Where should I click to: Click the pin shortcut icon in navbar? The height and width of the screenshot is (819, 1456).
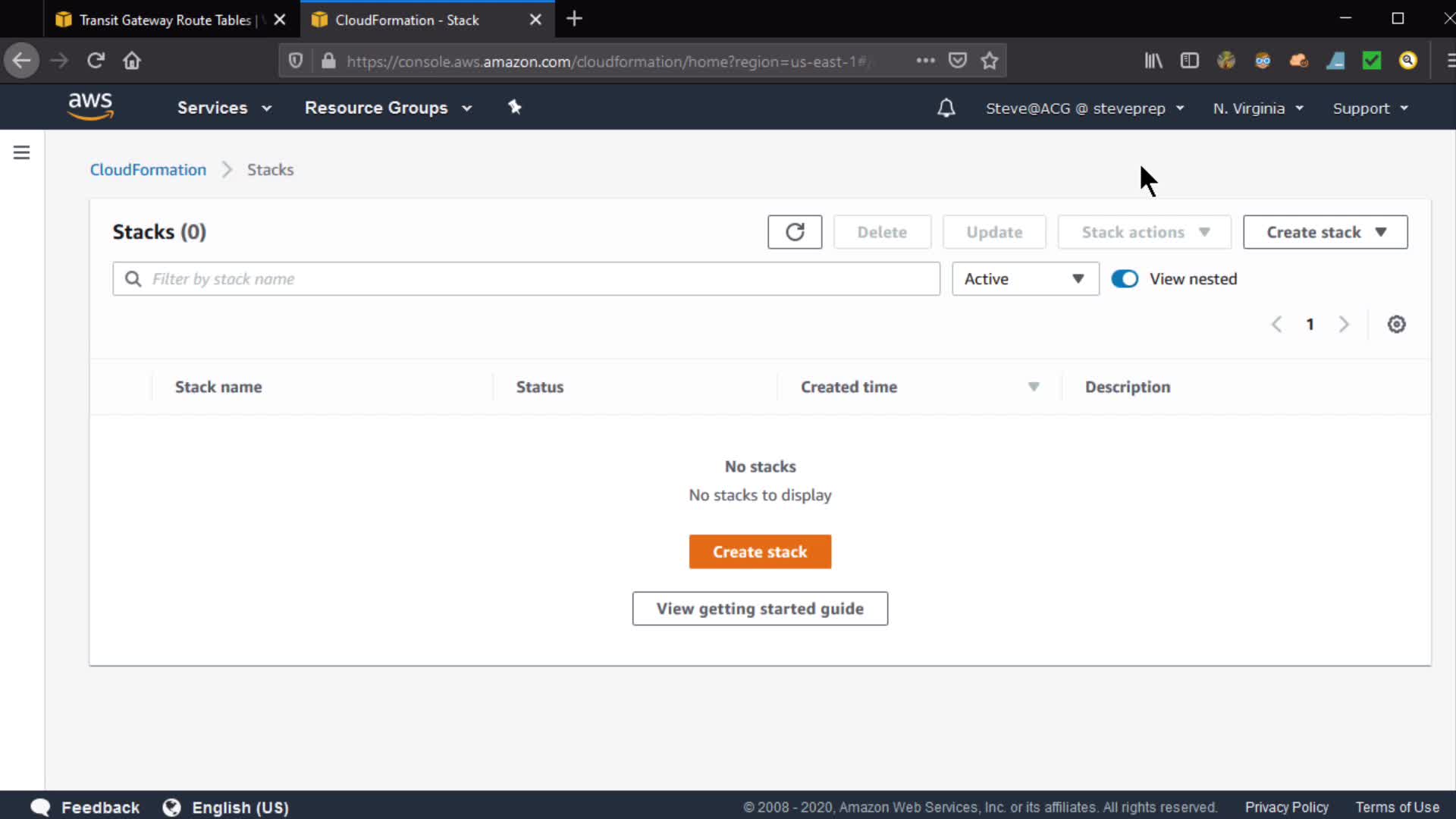point(515,108)
